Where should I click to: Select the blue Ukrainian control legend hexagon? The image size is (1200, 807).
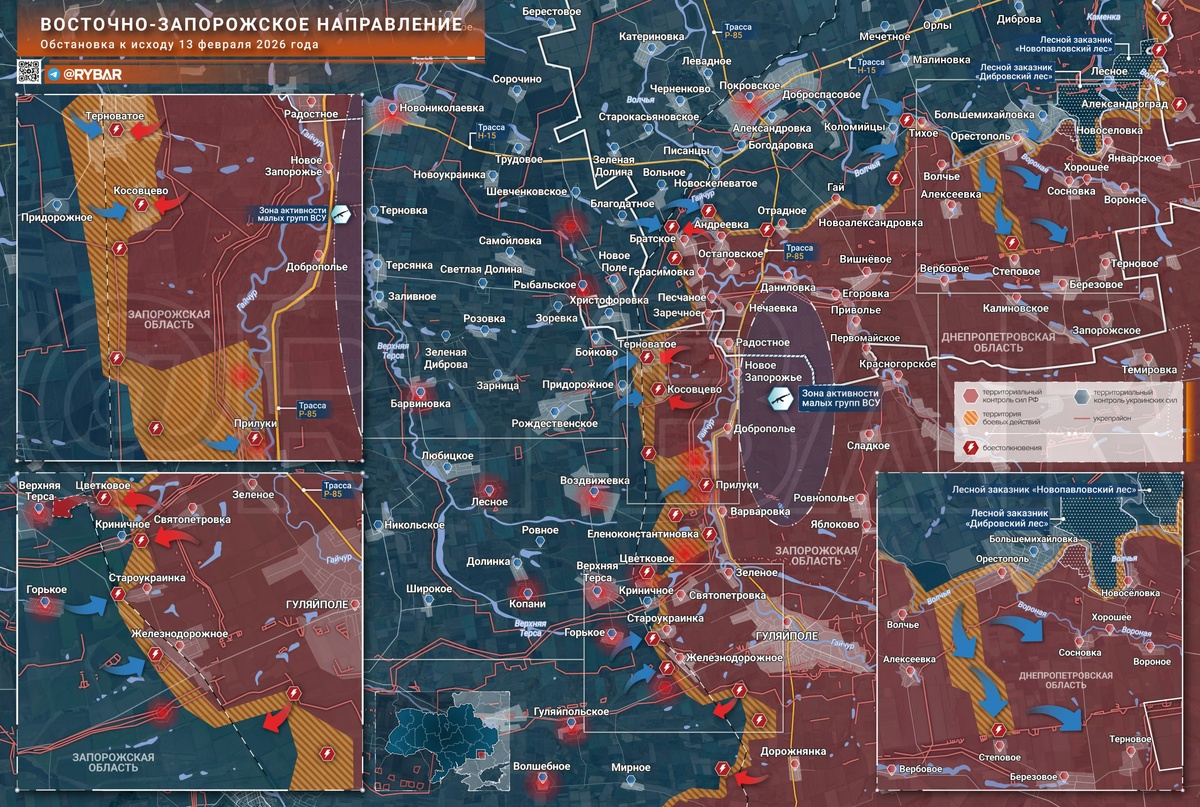[1085, 395]
